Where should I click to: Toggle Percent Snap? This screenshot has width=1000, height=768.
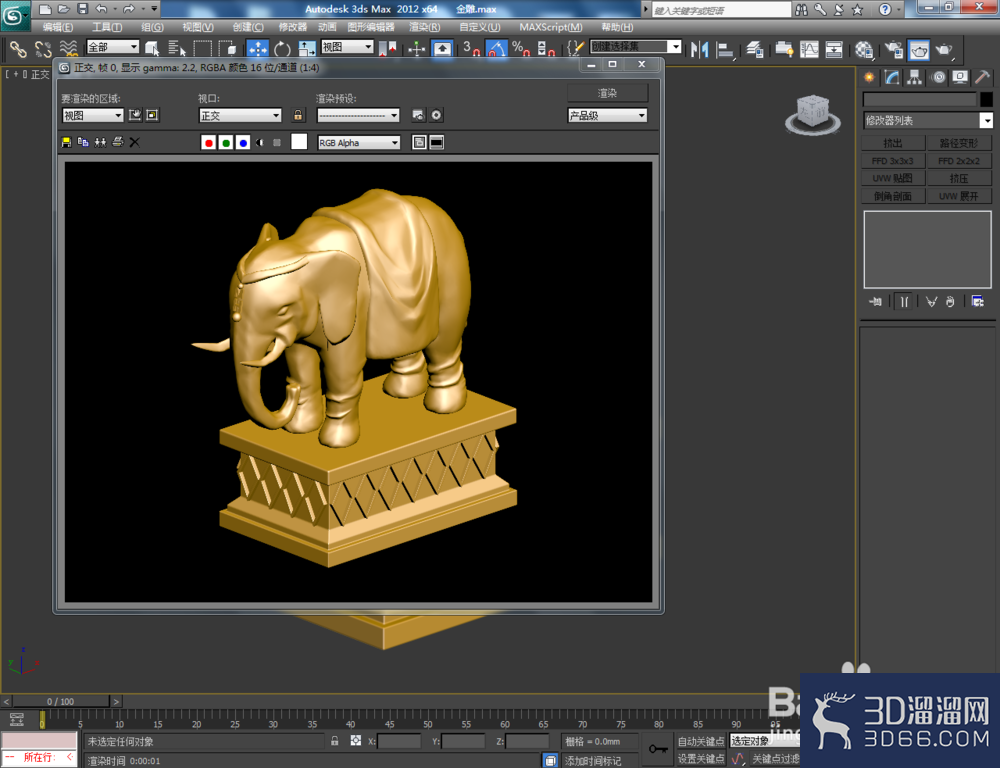[x=521, y=48]
